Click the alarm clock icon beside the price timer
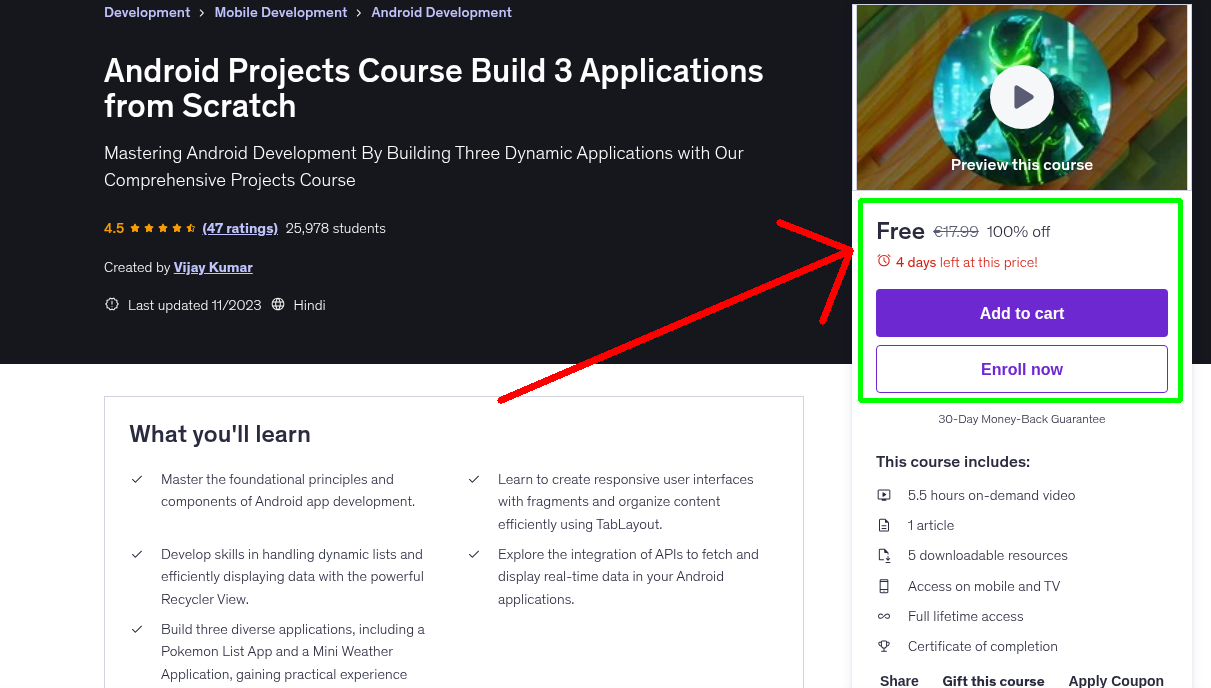This screenshot has width=1211, height=688. click(x=882, y=259)
